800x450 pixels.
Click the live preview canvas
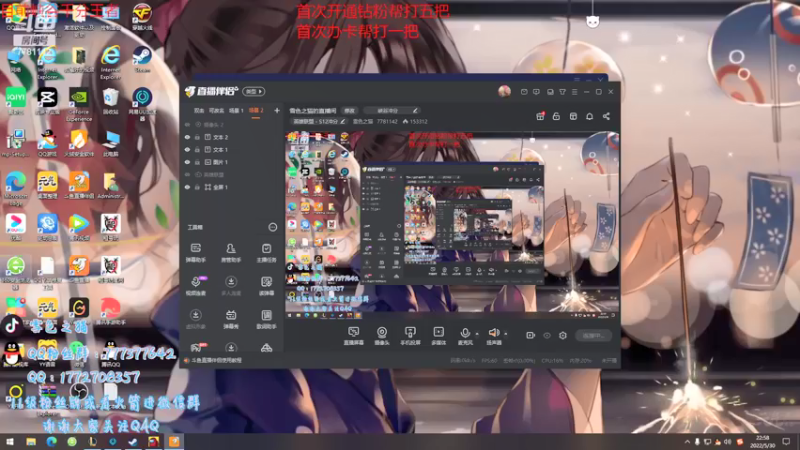[x=452, y=225]
